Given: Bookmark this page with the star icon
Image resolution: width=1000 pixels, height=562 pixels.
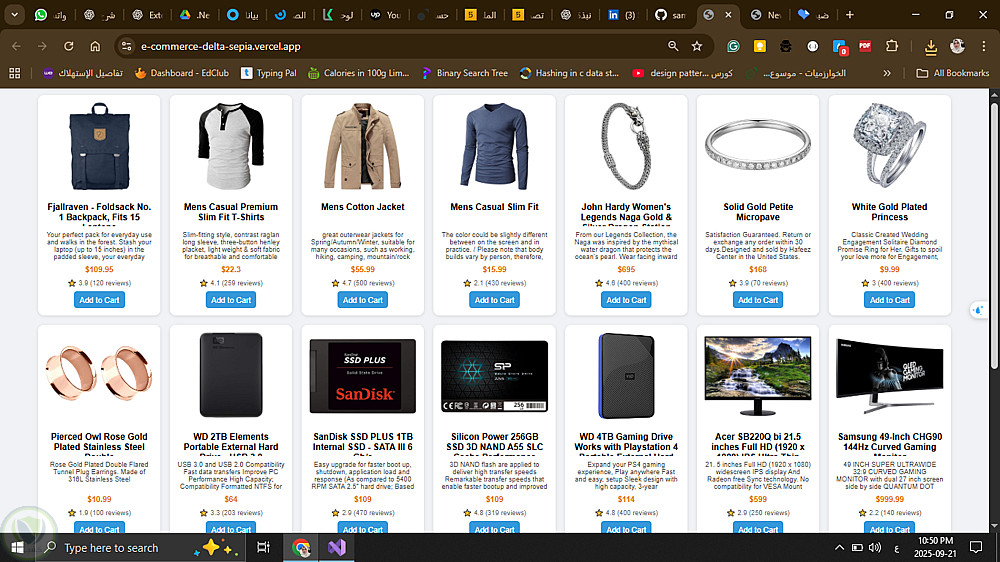Looking at the screenshot, I should (697, 46).
